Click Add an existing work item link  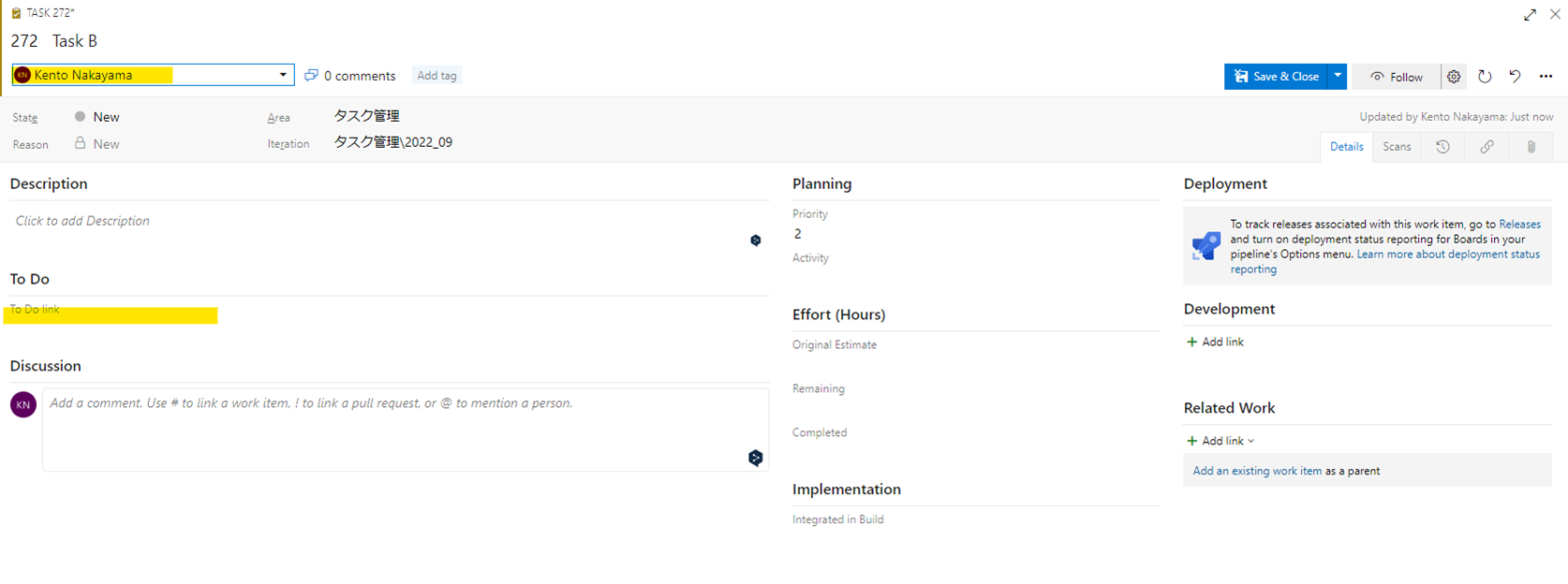click(1257, 471)
